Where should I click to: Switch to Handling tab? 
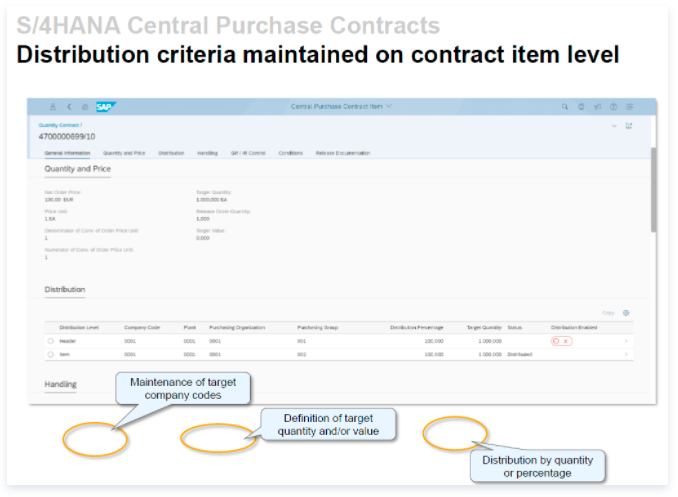point(208,153)
